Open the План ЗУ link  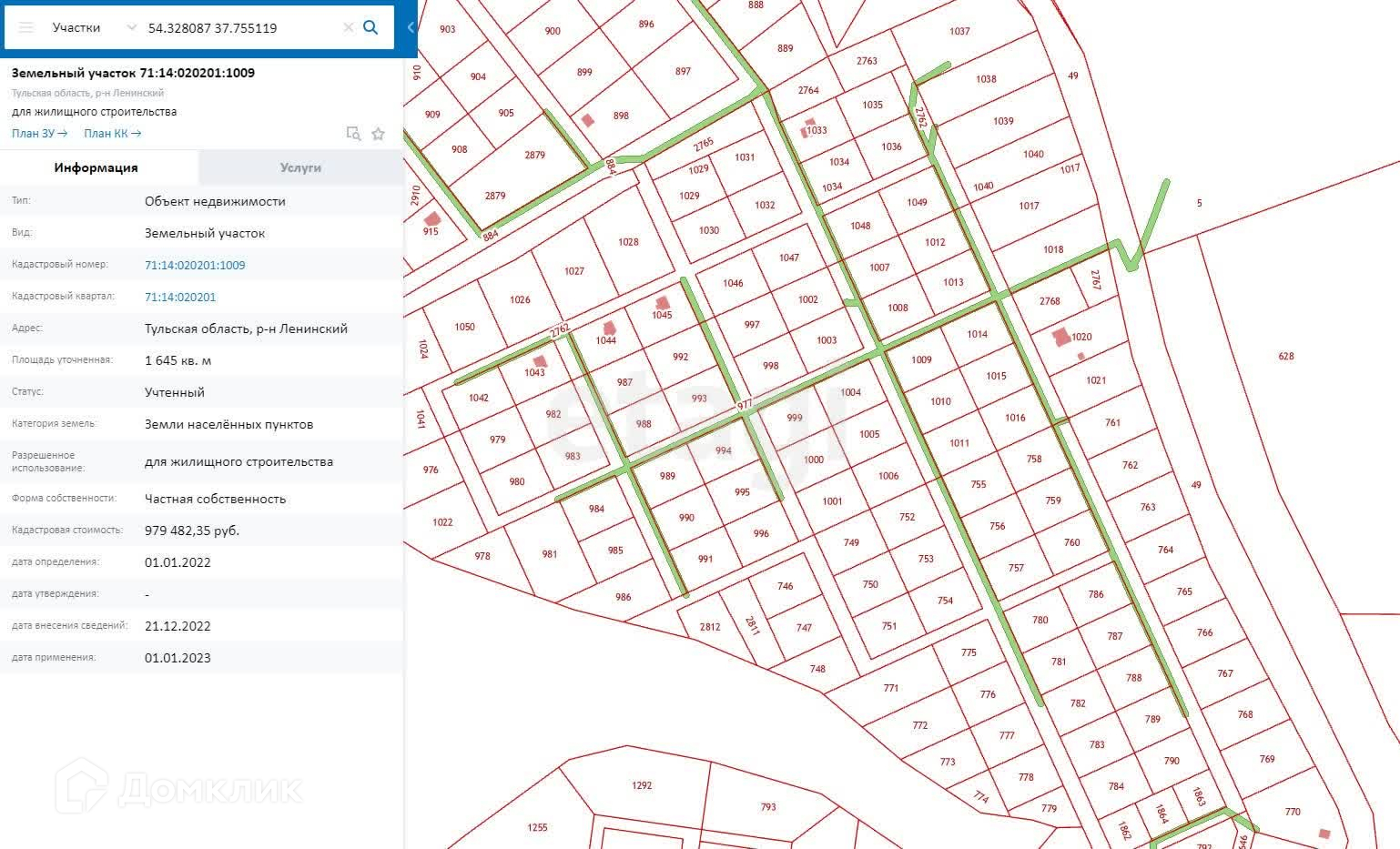[39, 134]
